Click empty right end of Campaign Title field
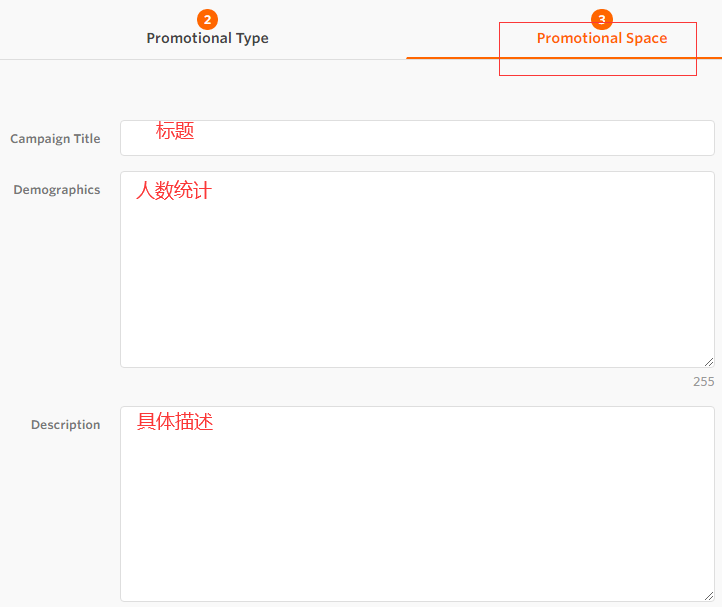This screenshot has height=607, width=722. point(680,138)
